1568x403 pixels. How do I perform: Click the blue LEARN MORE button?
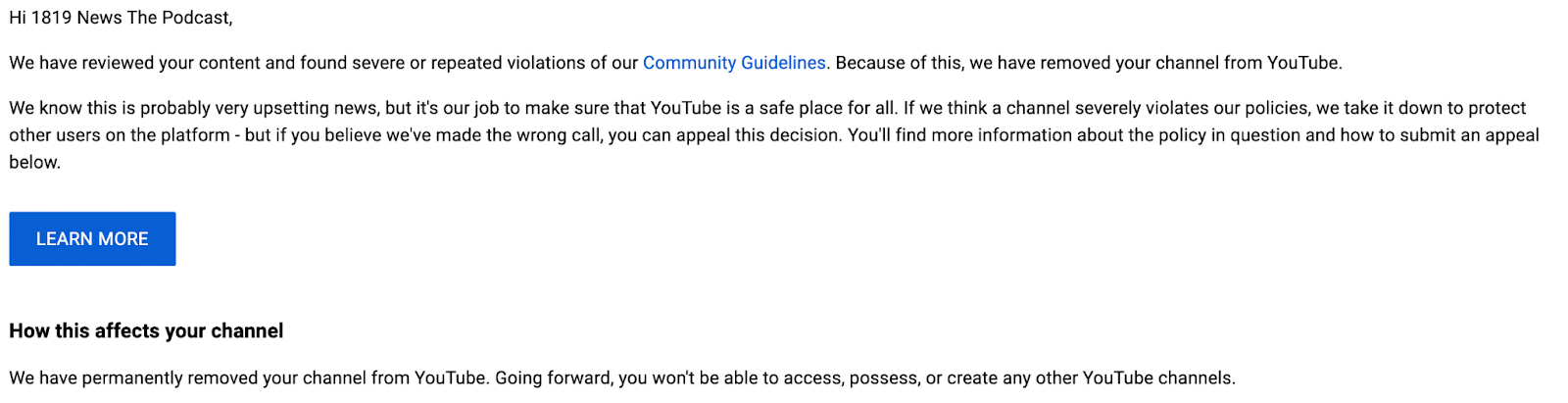(x=92, y=238)
